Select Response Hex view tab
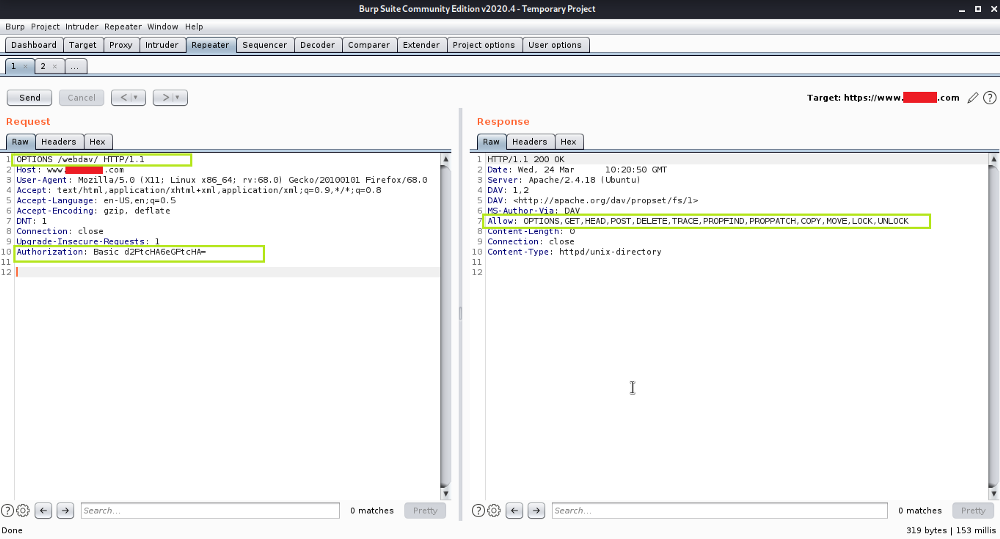1000x539 pixels. 568,142
